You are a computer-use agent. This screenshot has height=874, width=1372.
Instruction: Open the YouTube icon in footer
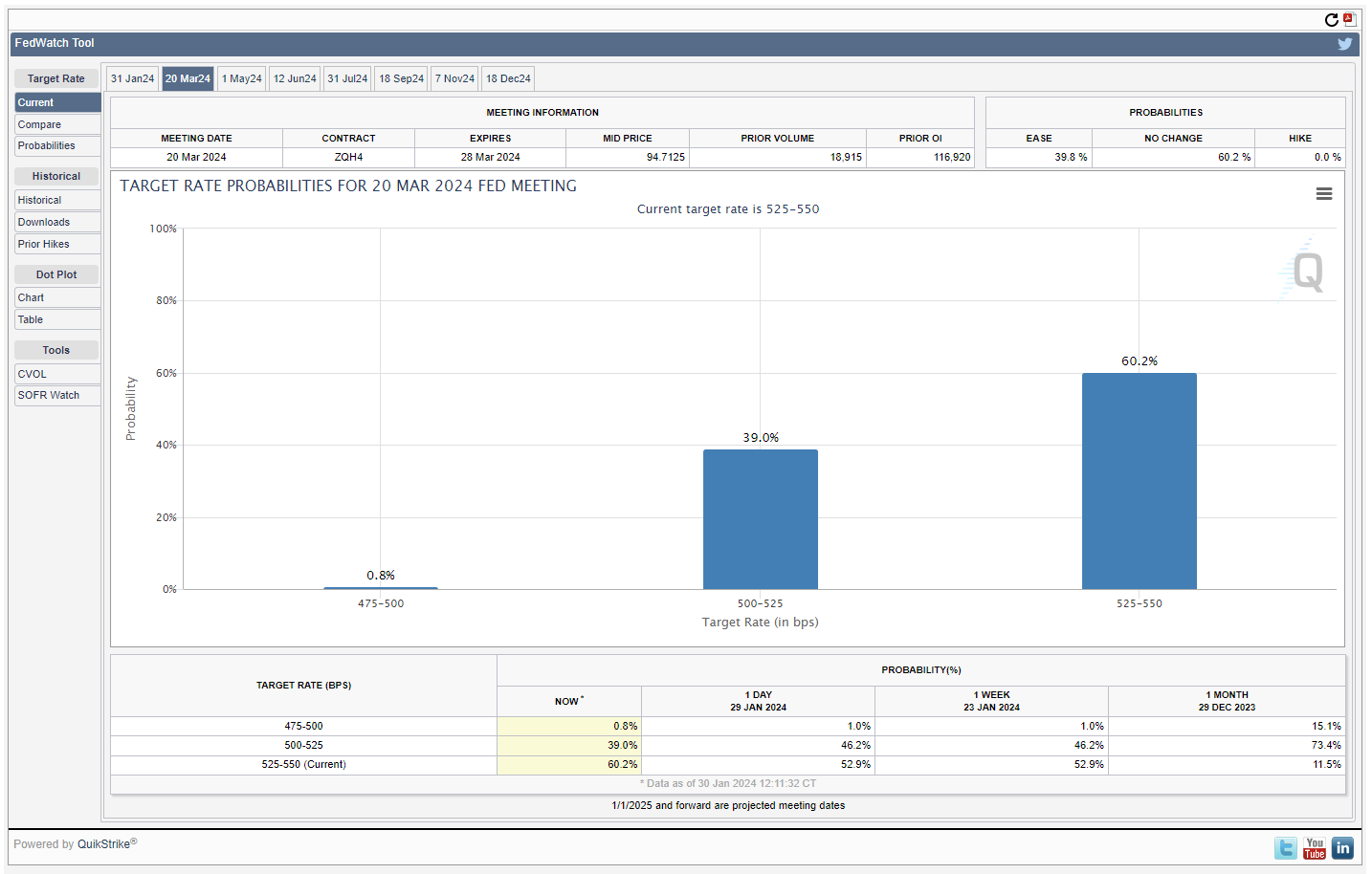pyautogui.click(x=1315, y=848)
